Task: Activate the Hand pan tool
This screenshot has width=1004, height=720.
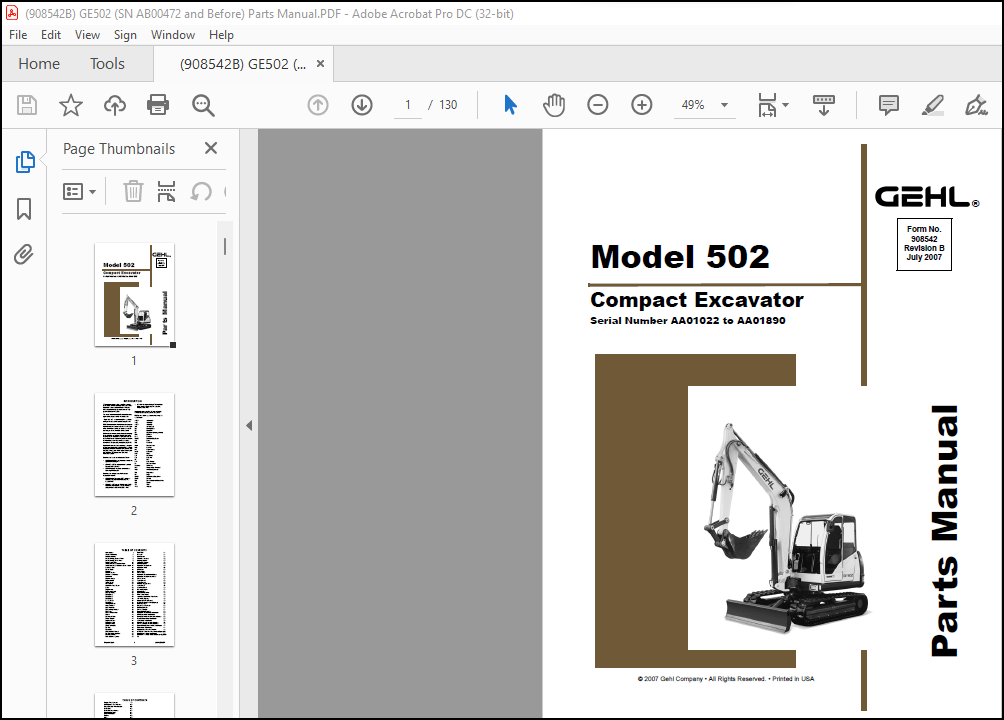Action: [x=554, y=105]
